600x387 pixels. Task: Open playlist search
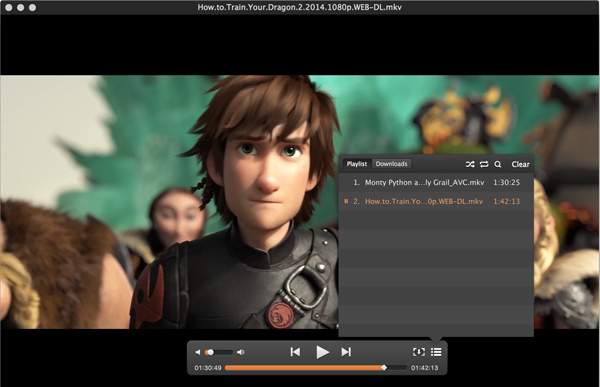pos(497,164)
